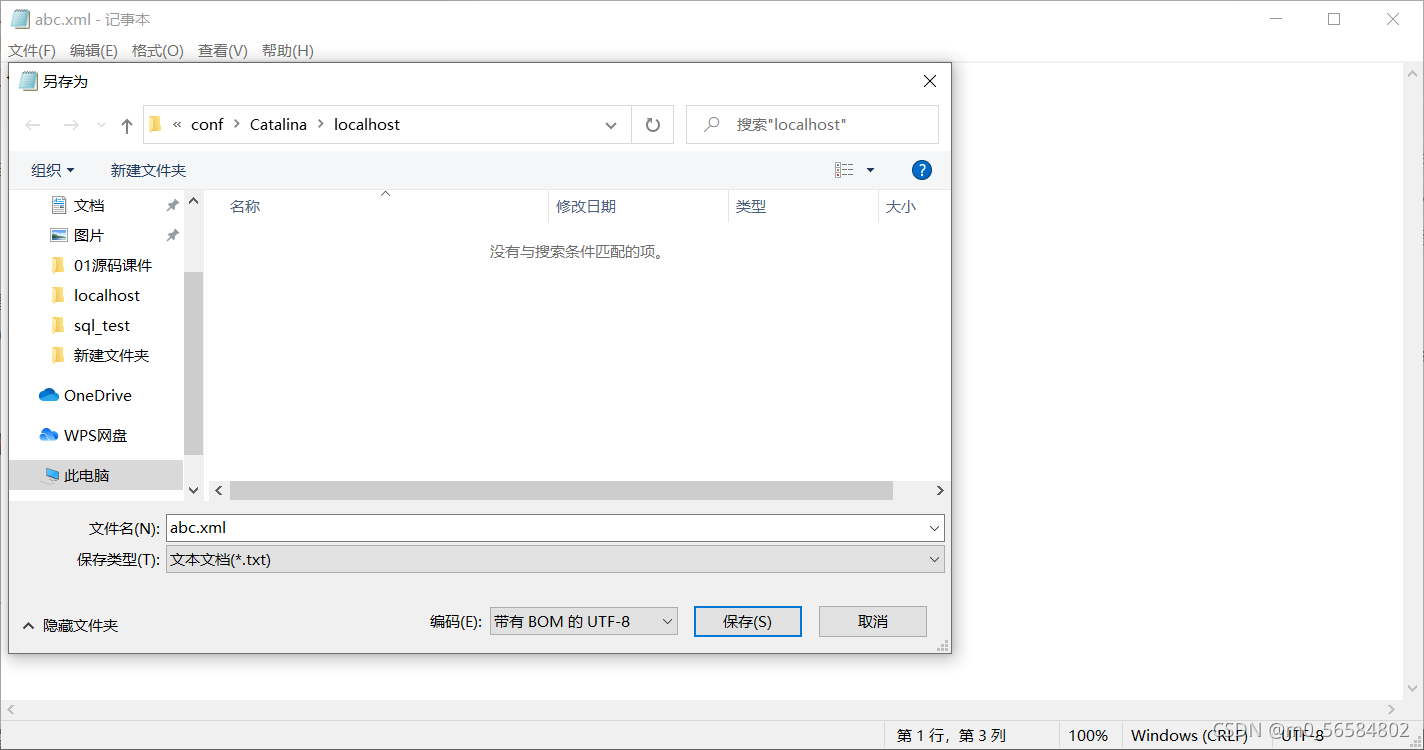Open the 01源码课件 folder in sidebar

coord(113,265)
